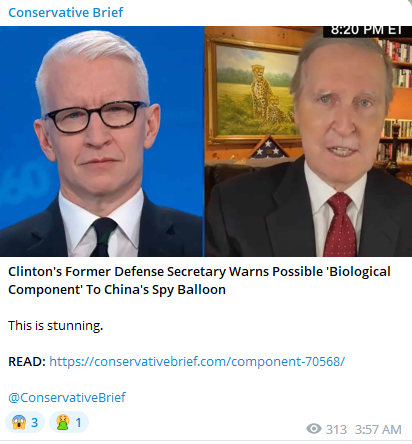Click the red polka-dot tie

coord(340,224)
